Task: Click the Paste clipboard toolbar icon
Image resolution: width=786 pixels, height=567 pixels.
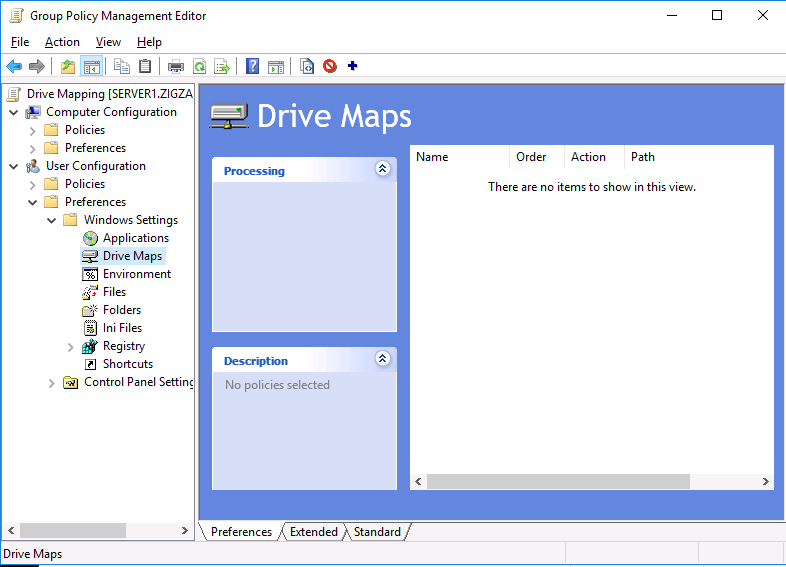Action: point(145,66)
